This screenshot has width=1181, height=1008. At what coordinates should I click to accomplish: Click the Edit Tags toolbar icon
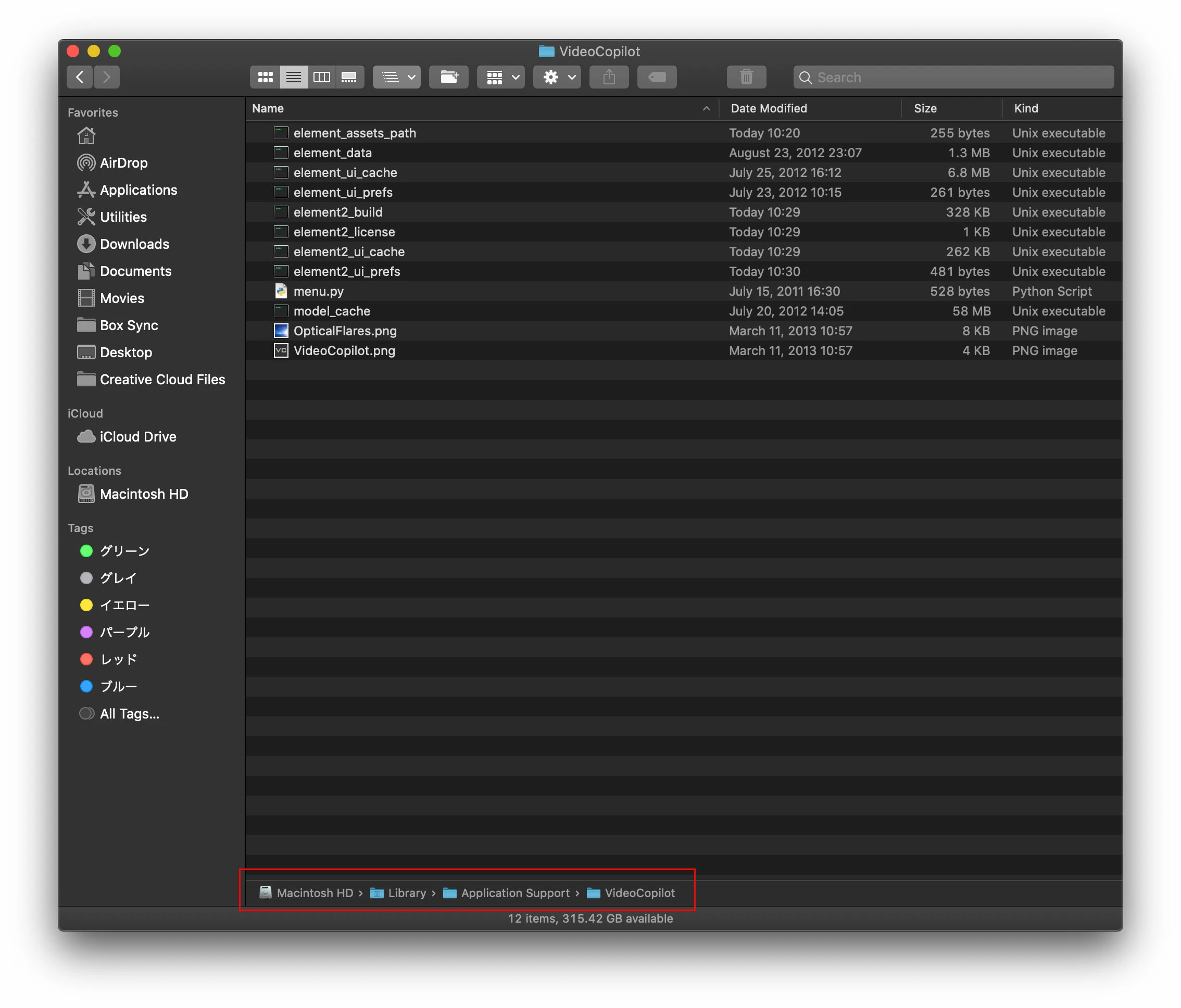point(657,77)
